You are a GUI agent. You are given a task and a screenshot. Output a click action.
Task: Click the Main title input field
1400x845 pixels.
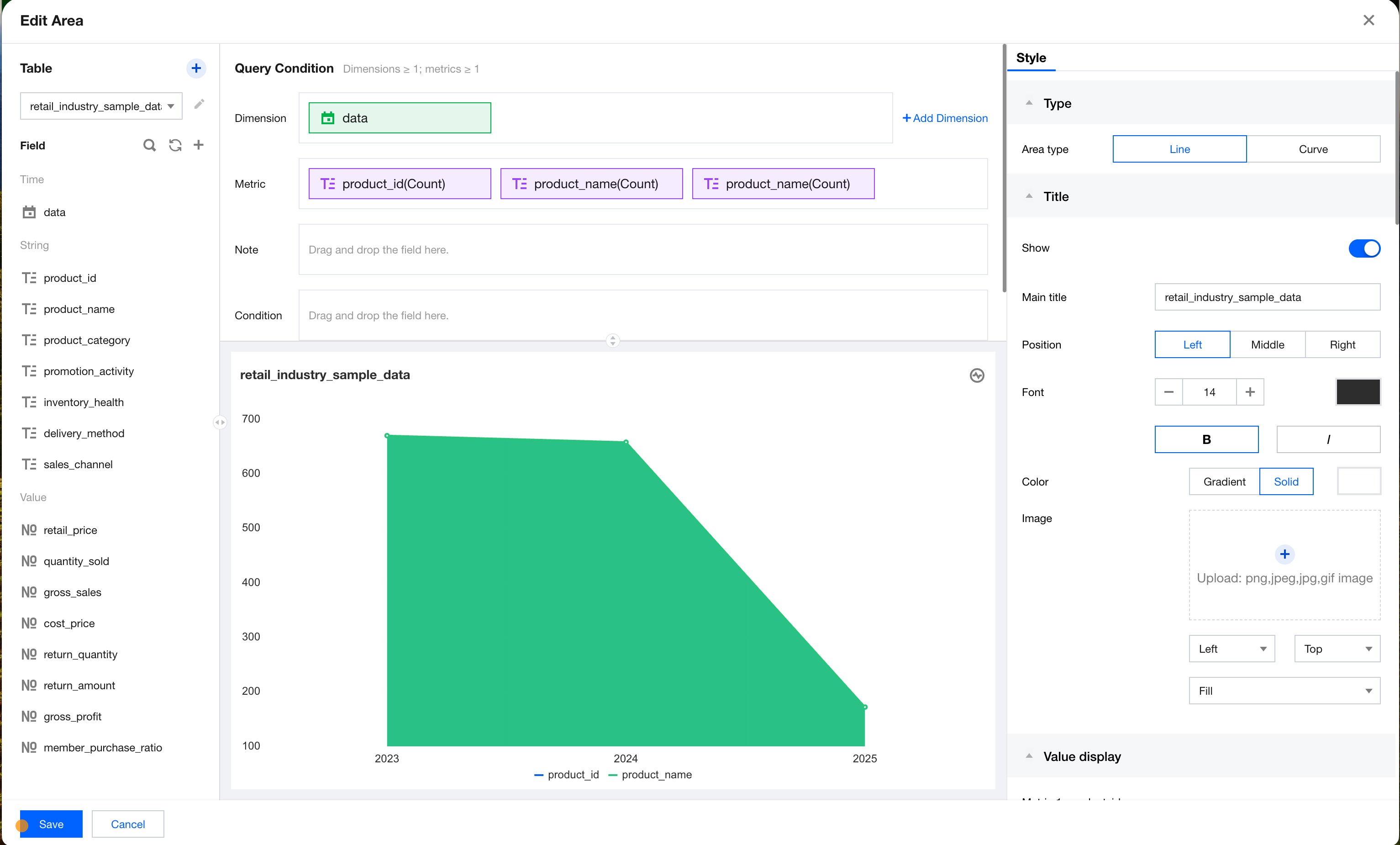(x=1267, y=297)
